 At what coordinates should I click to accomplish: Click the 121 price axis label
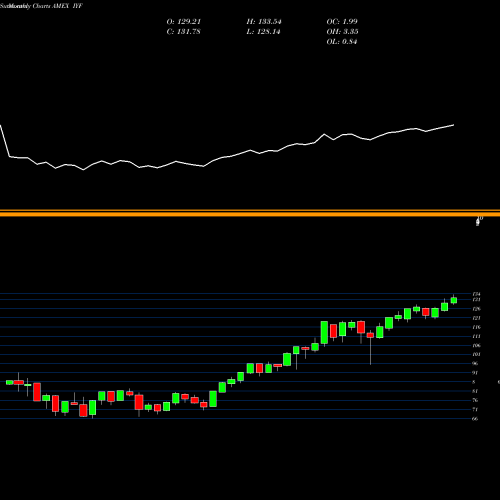coord(476,318)
